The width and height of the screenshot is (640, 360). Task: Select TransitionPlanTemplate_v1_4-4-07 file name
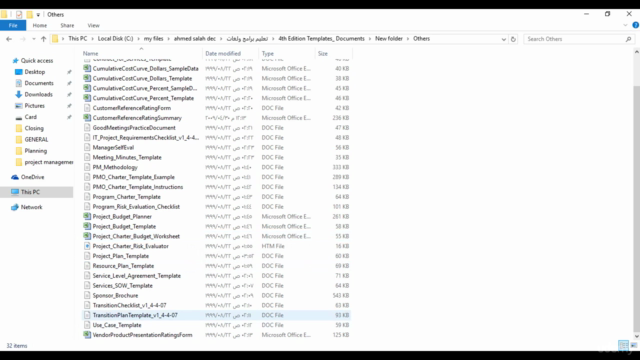coord(135,315)
